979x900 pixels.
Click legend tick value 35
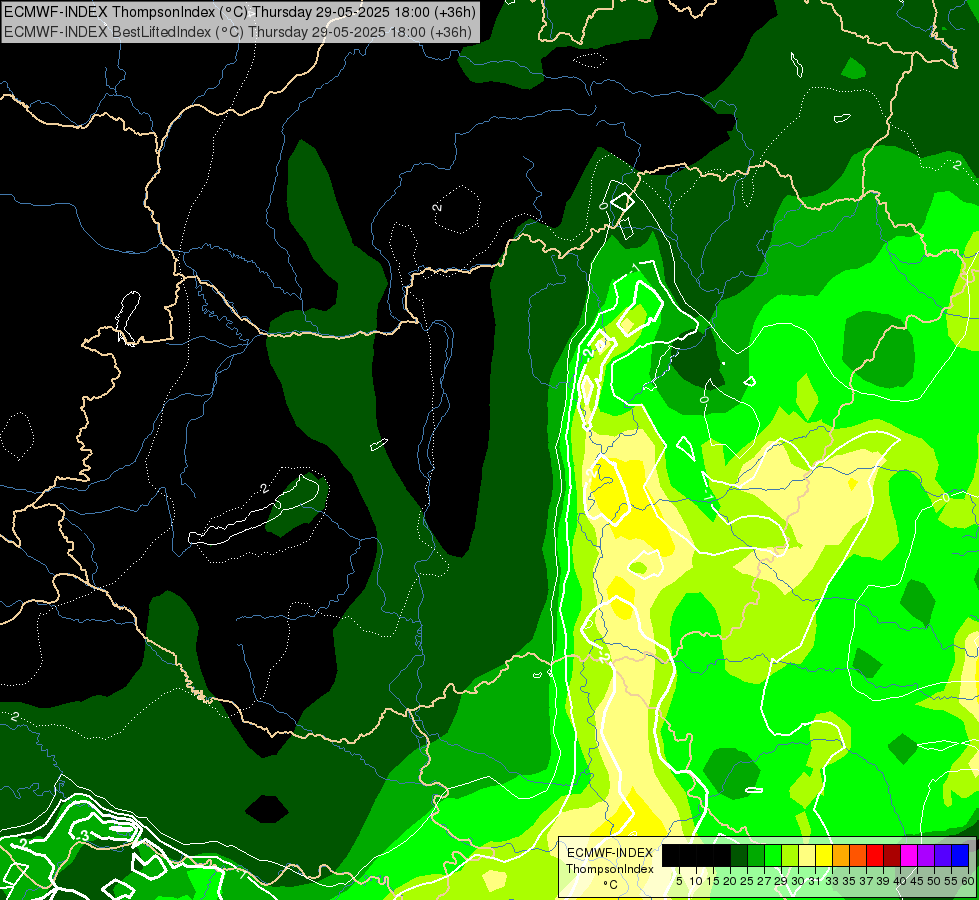point(849,881)
